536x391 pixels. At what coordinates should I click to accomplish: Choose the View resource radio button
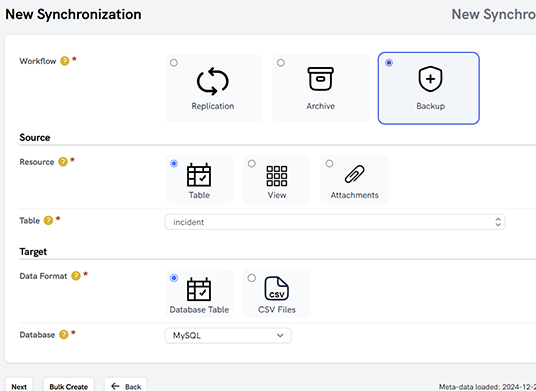coord(252,164)
